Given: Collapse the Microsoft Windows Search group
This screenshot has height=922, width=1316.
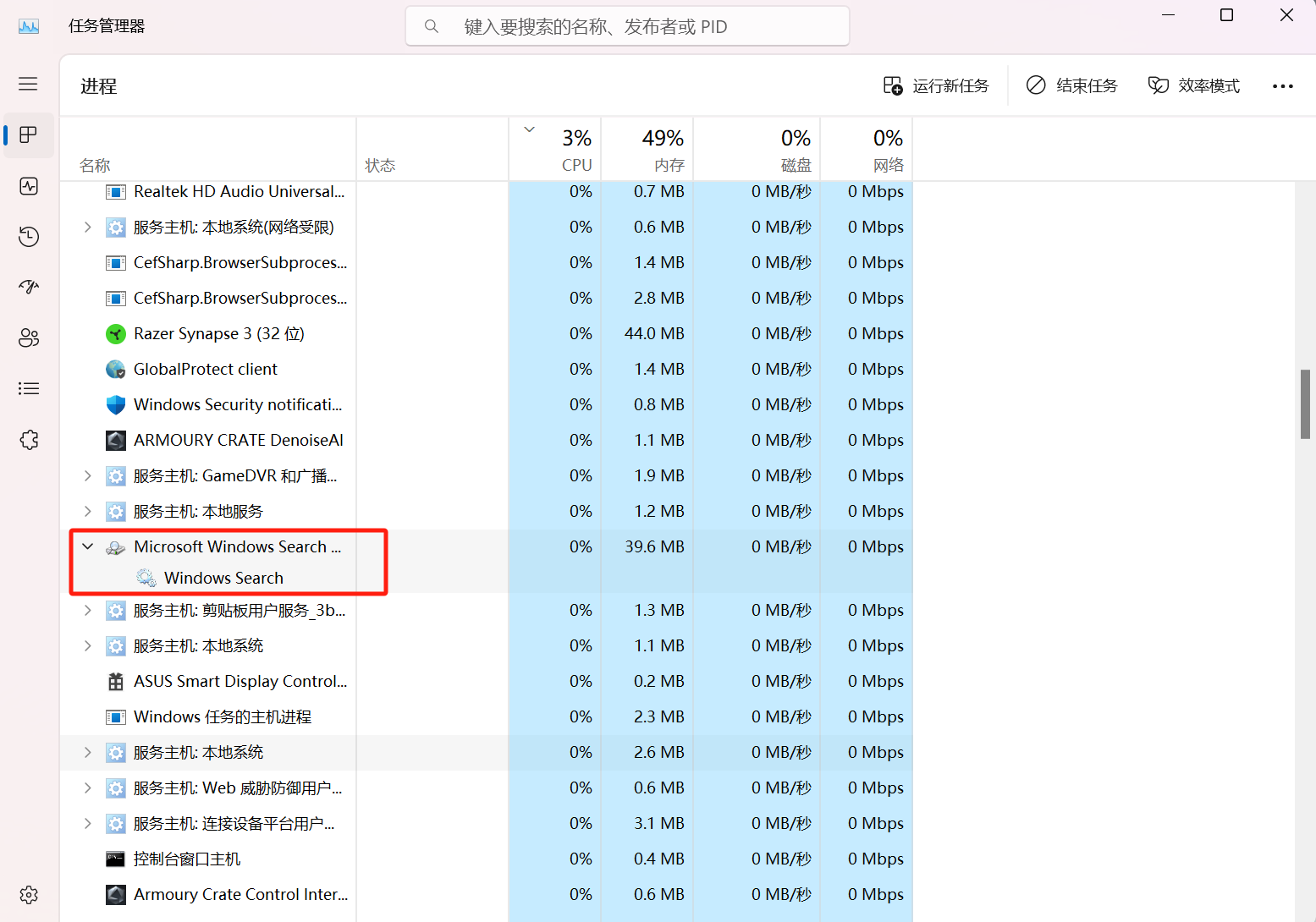Looking at the screenshot, I should click(87, 547).
